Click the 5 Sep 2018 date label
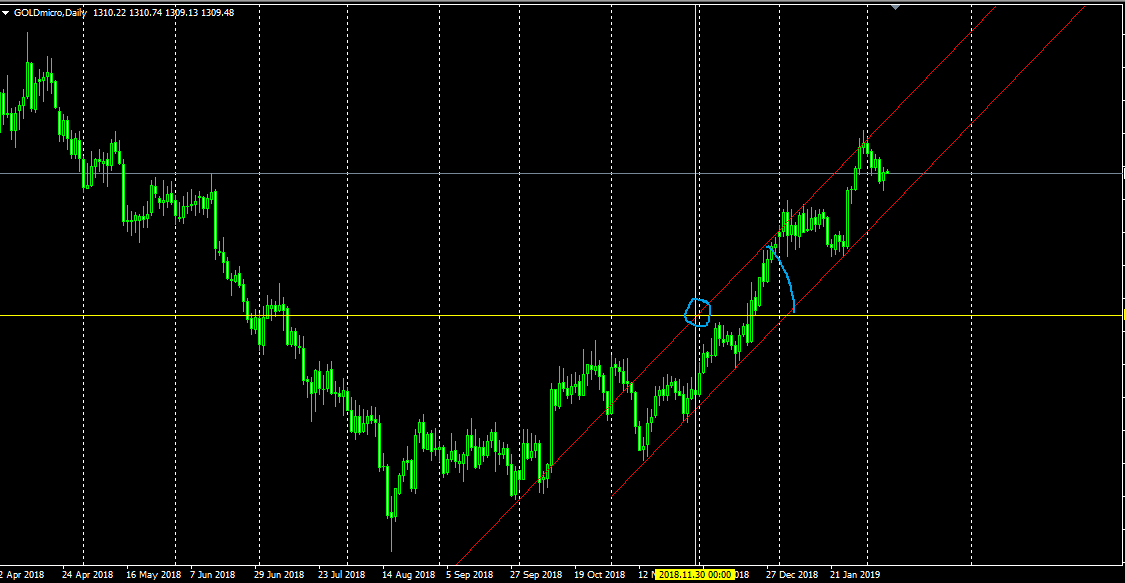 [469, 574]
